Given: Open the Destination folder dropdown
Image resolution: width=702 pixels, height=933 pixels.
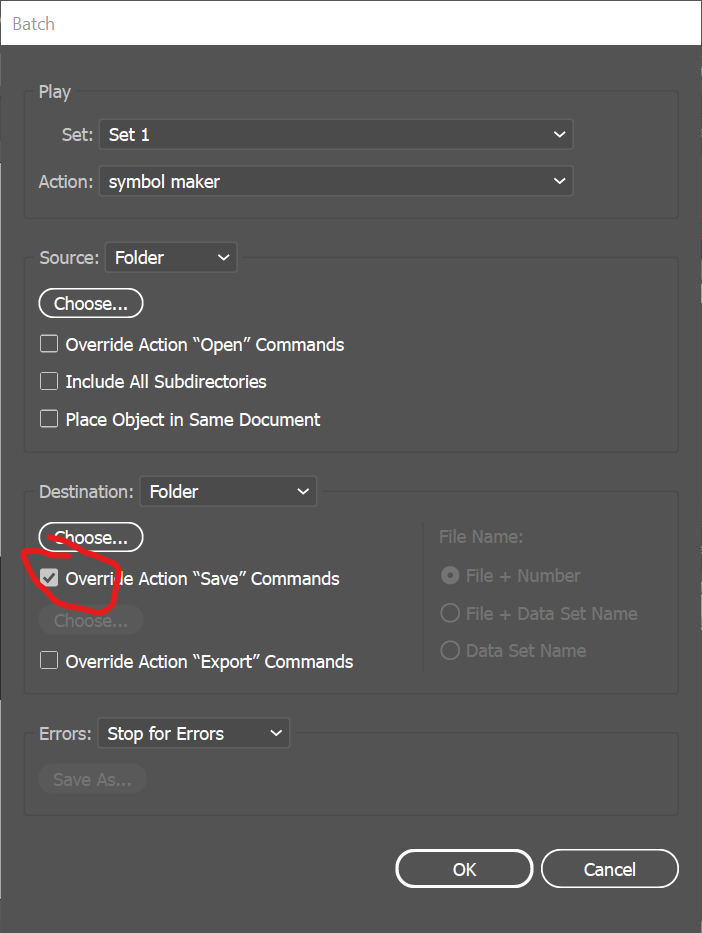Looking at the screenshot, I should tap(227, 491).
